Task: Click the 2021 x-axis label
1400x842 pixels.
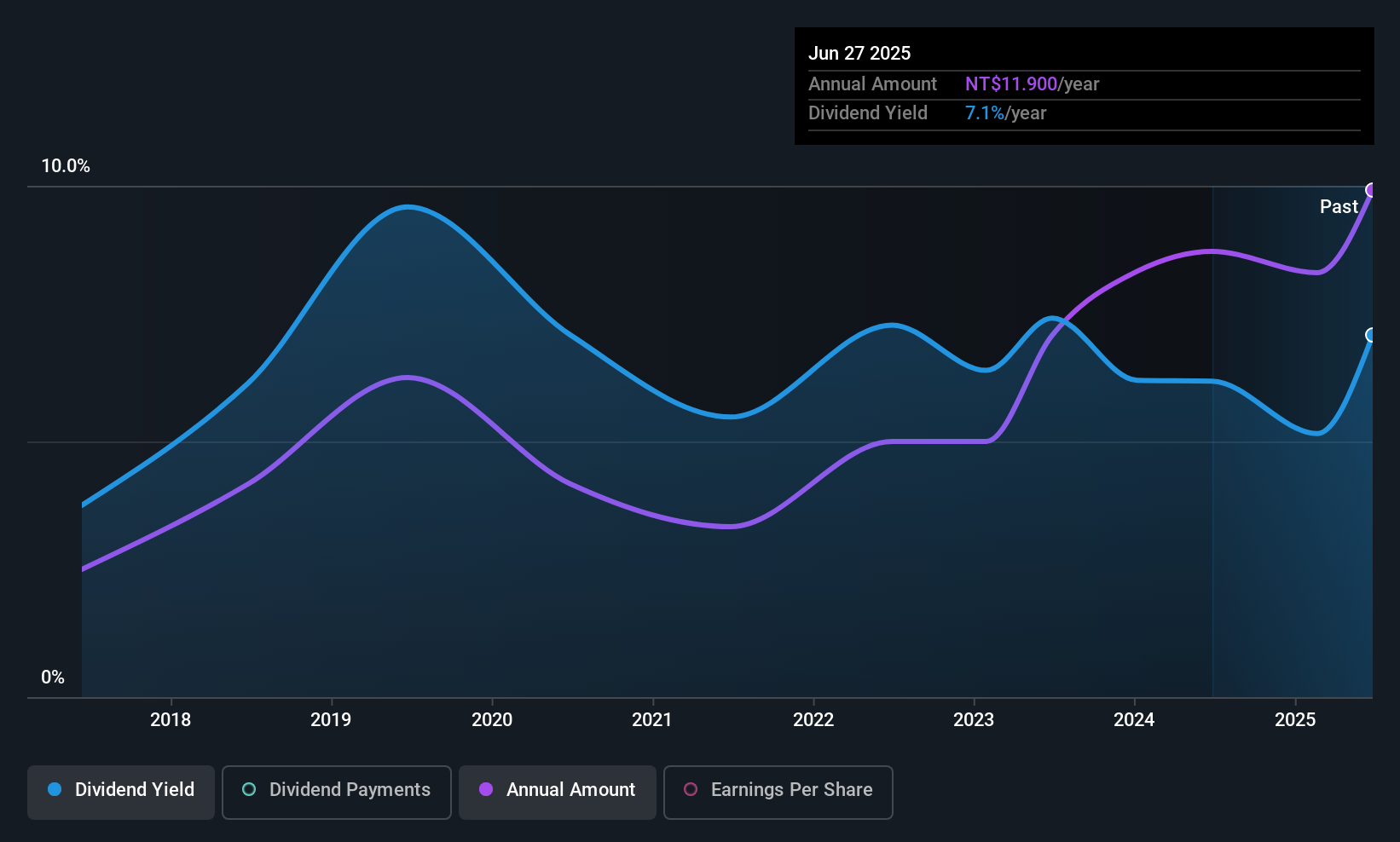Action: pyautogui.click(x=652, y=720)
